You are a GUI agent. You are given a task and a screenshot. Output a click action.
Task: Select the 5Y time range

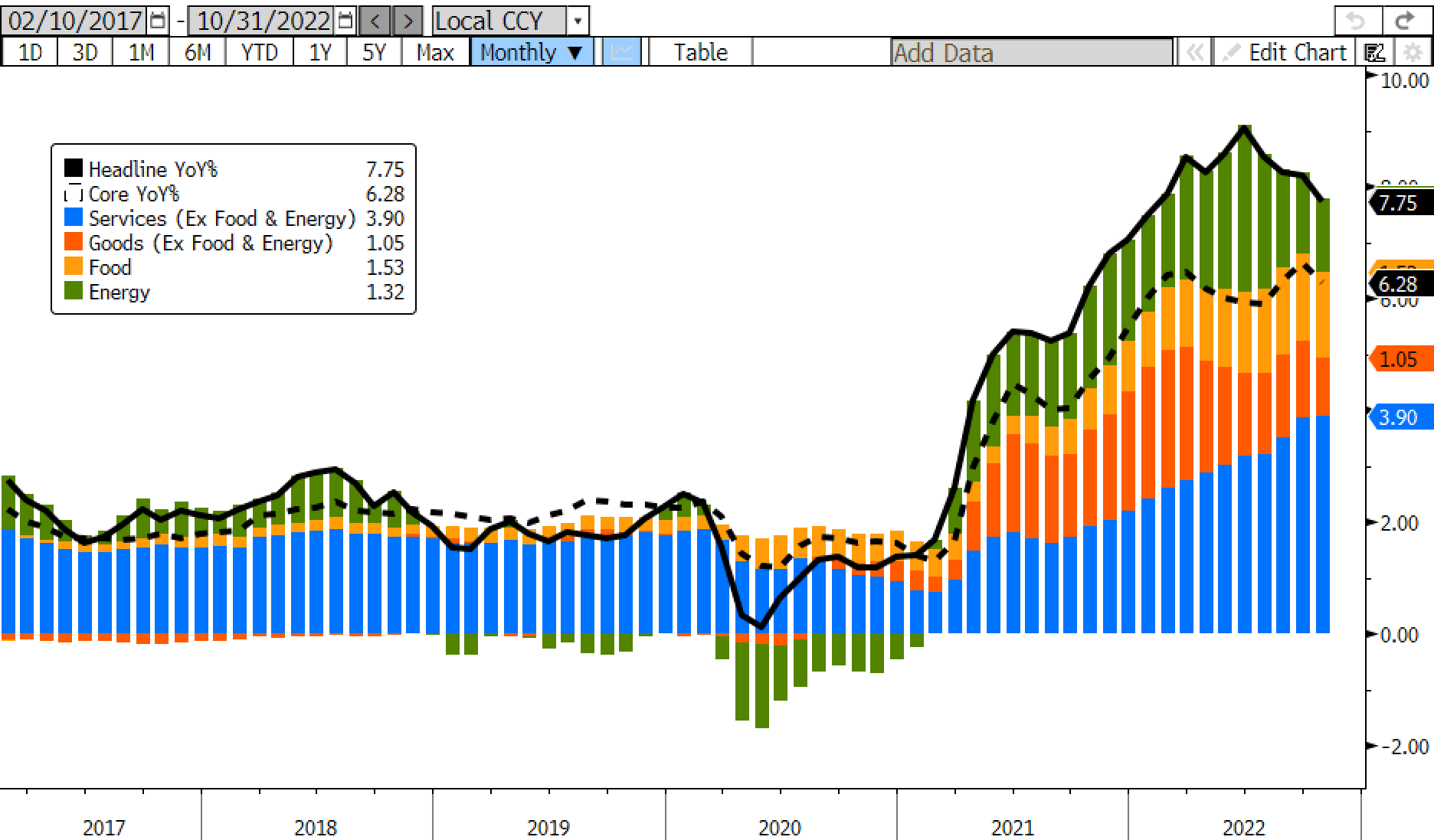(374, 52)
